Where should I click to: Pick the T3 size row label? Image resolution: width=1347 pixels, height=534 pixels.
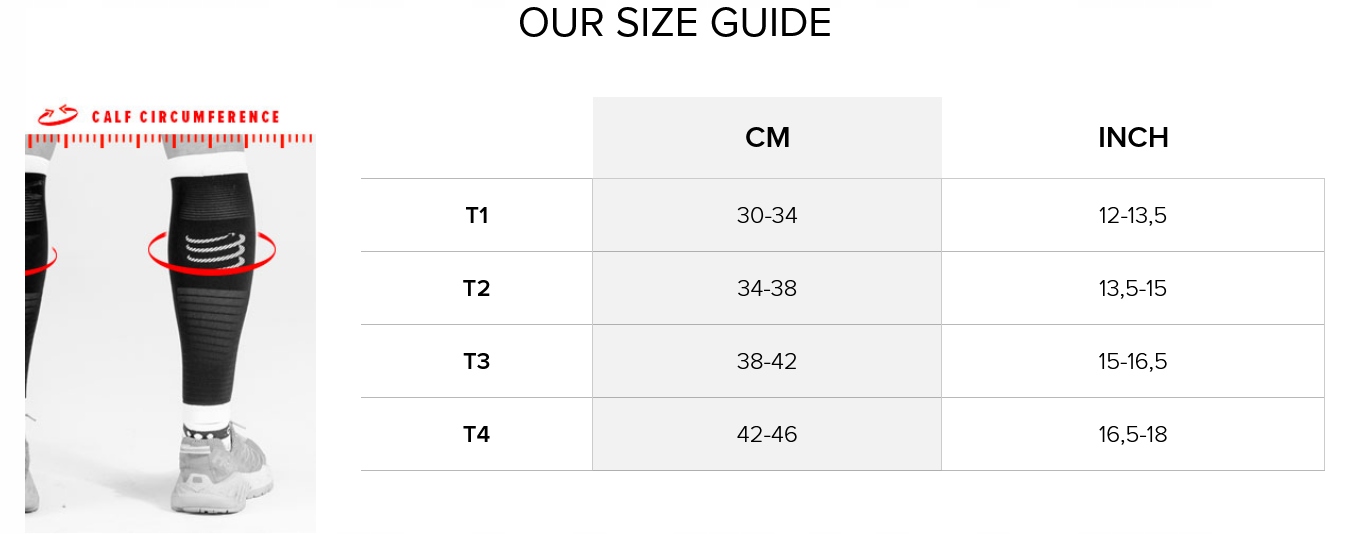(477, 361)
